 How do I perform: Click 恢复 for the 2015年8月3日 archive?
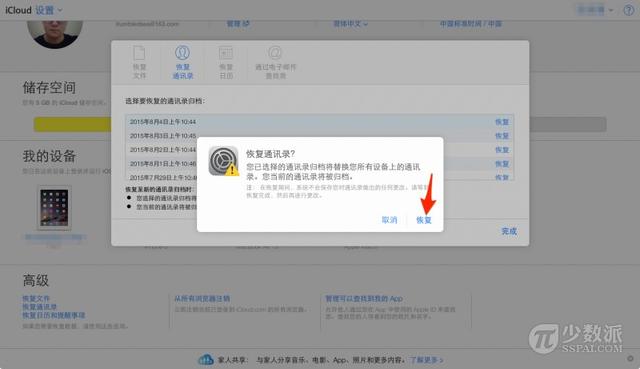[x=502, y=136]
